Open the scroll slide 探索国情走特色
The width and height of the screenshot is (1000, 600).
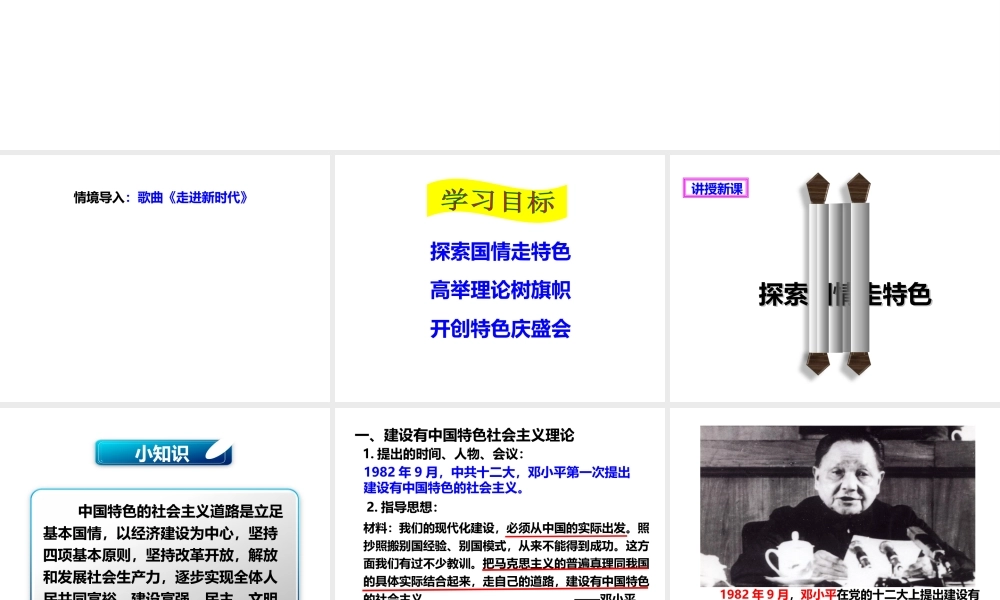coord(835,278)
